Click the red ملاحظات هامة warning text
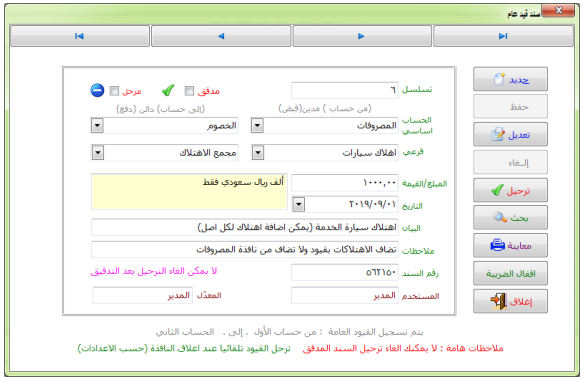The width and height of the screenshot is (584, 378). coord(403,349)
